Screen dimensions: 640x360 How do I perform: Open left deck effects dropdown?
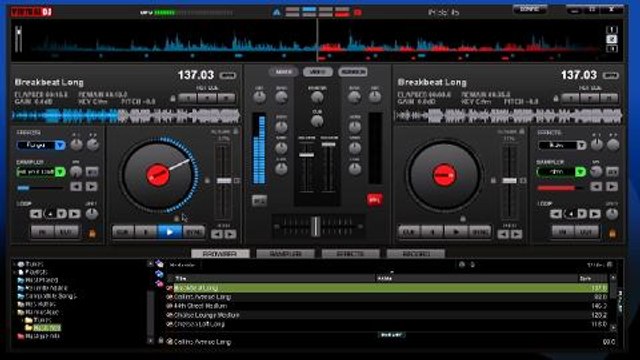click(x=60, y=145)
